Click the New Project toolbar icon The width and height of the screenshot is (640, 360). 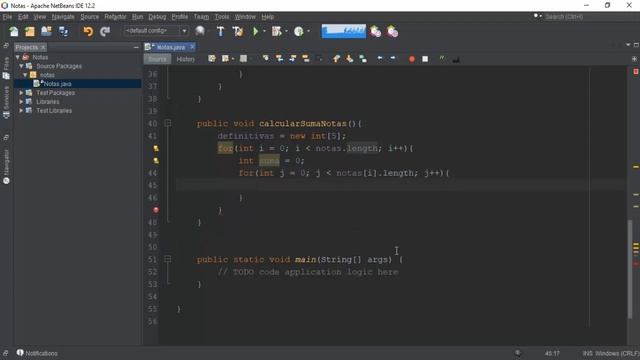(30, 31)
